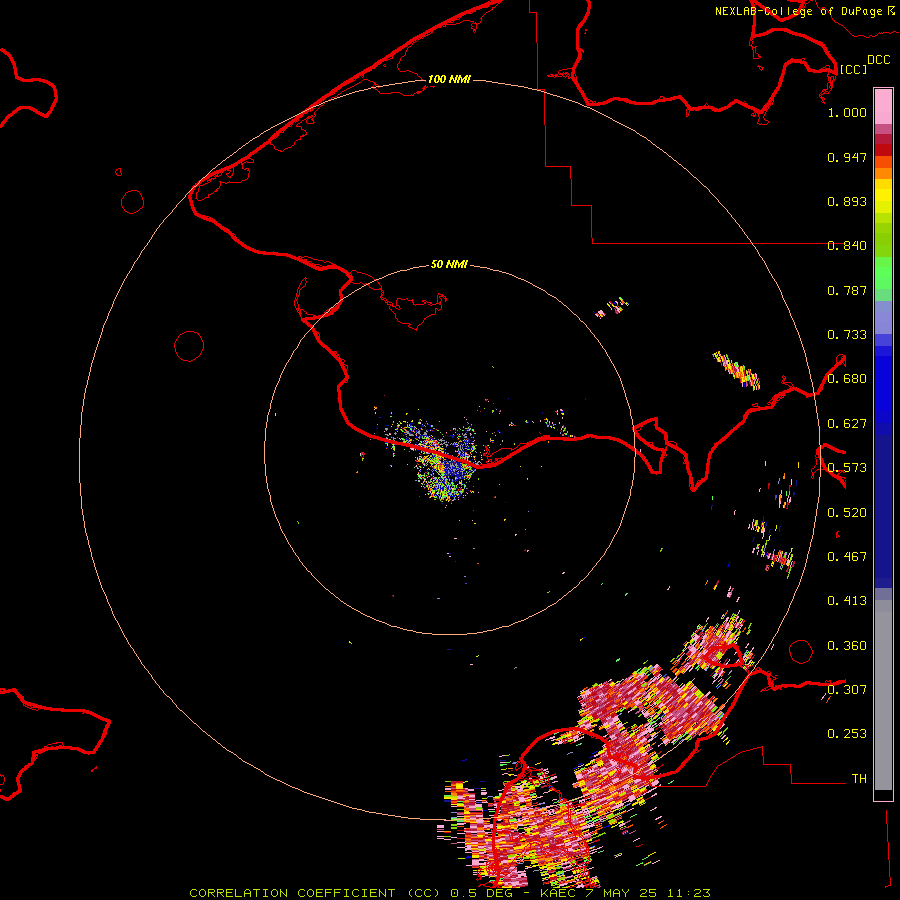Click the 0.253 scale value
The height and width of the screenshot is (900, 900).
847,734
